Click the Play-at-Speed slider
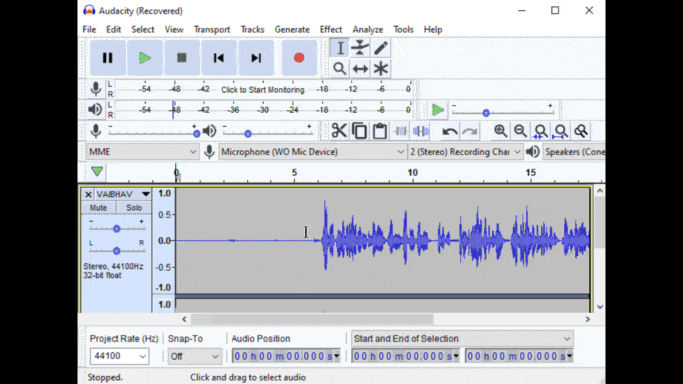This screenshot has width=683, height=384. tap(503, 112)
